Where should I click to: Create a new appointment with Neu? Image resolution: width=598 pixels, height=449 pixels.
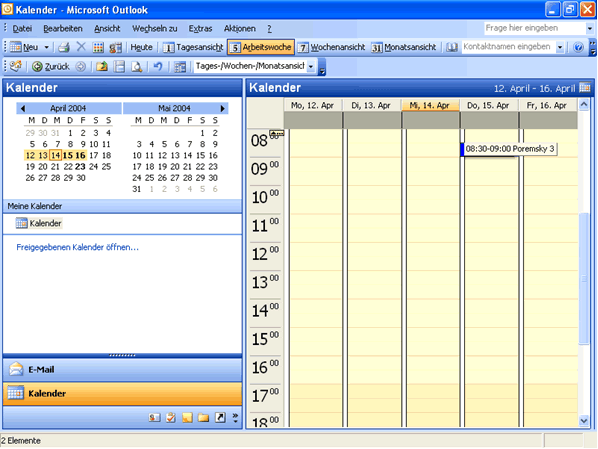(24, 47)
